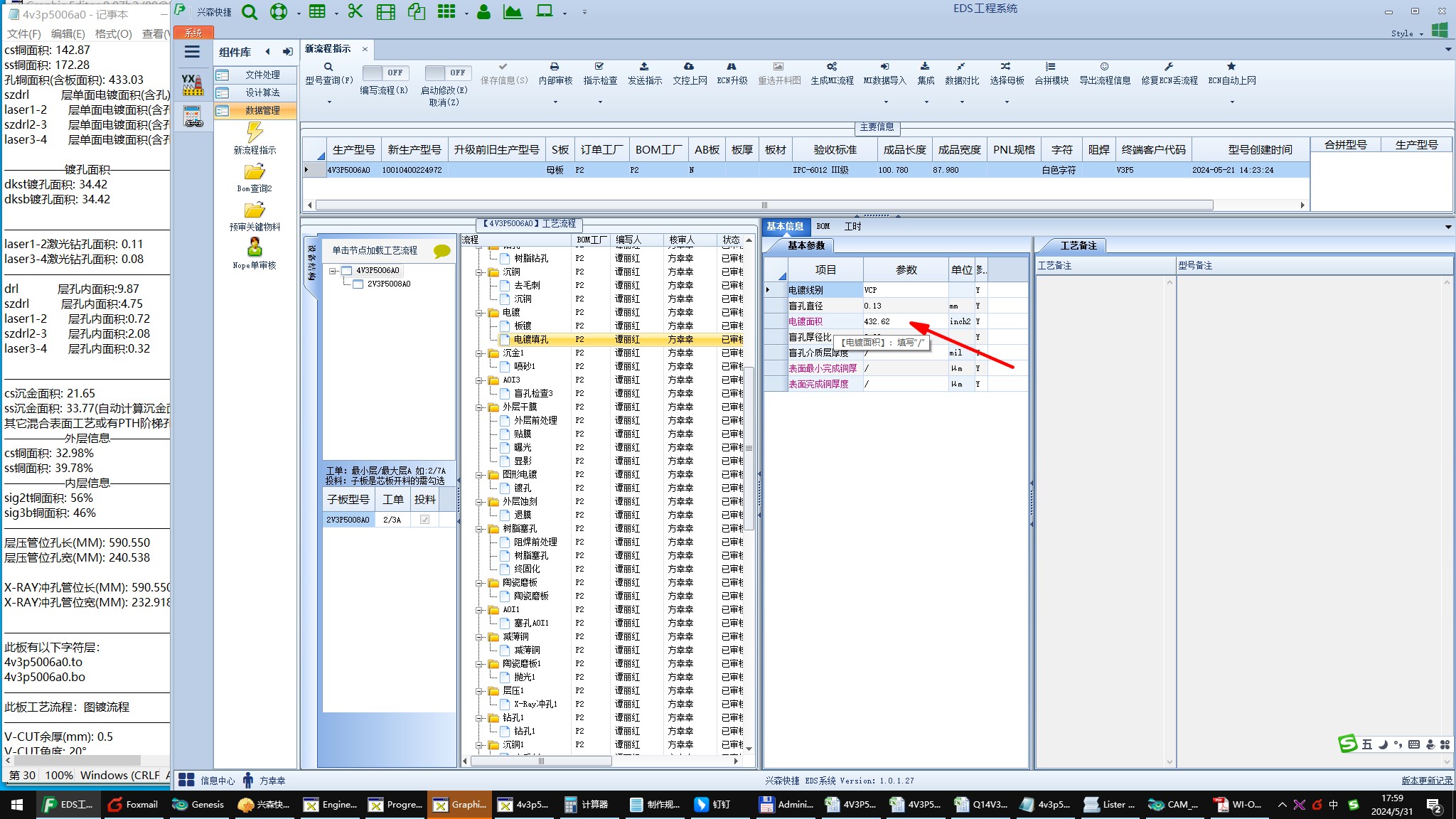Image resolution: width=1456 pixels, height=819 pixels.
Task: Click the lifebuoy help icon in quick toolbar
Action: click(279, 12)
